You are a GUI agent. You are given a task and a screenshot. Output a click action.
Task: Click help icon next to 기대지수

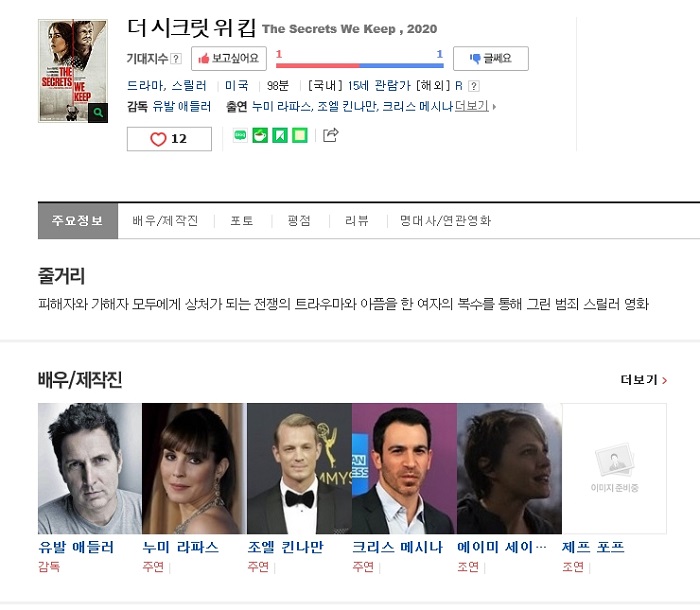[177, 60]
